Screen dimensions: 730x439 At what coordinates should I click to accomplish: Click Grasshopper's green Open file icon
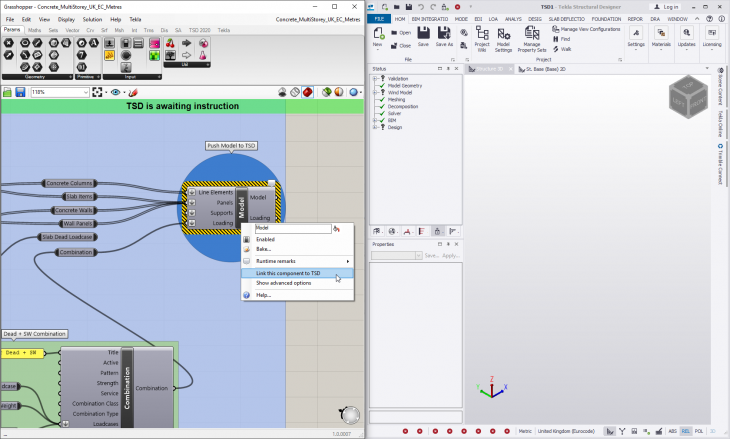pos(7,92)
